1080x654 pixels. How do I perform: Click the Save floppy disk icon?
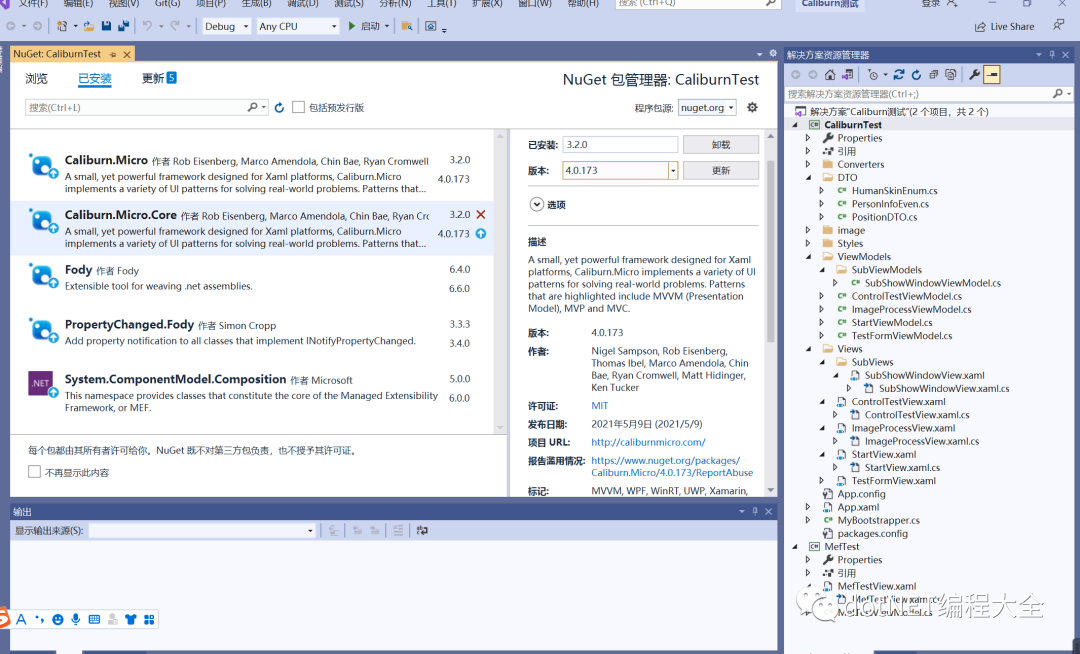[x=106, y=26]
